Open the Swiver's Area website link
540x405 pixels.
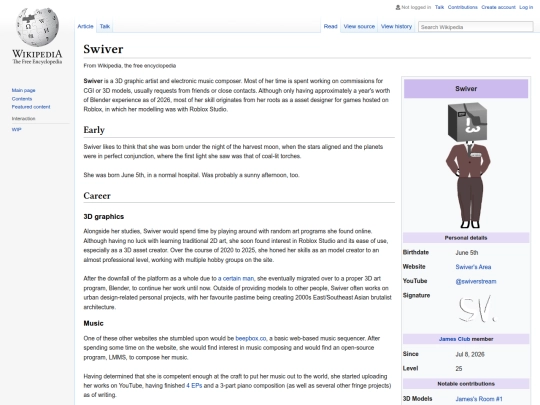coord(473,267)
